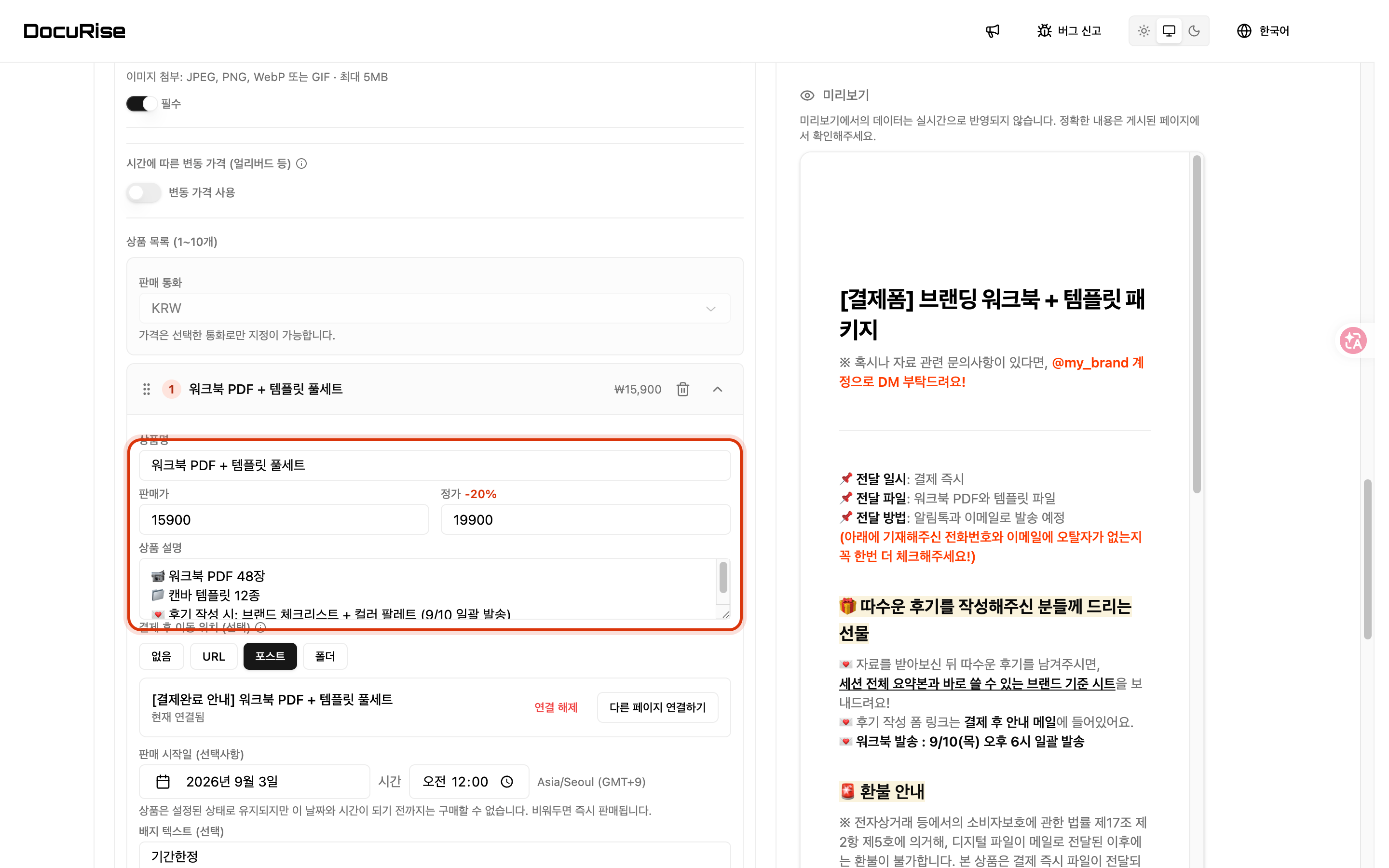The image size is (1389, 868).
Task: Click the 배지 텍스트 field with 기간한정
Action: 435,855
